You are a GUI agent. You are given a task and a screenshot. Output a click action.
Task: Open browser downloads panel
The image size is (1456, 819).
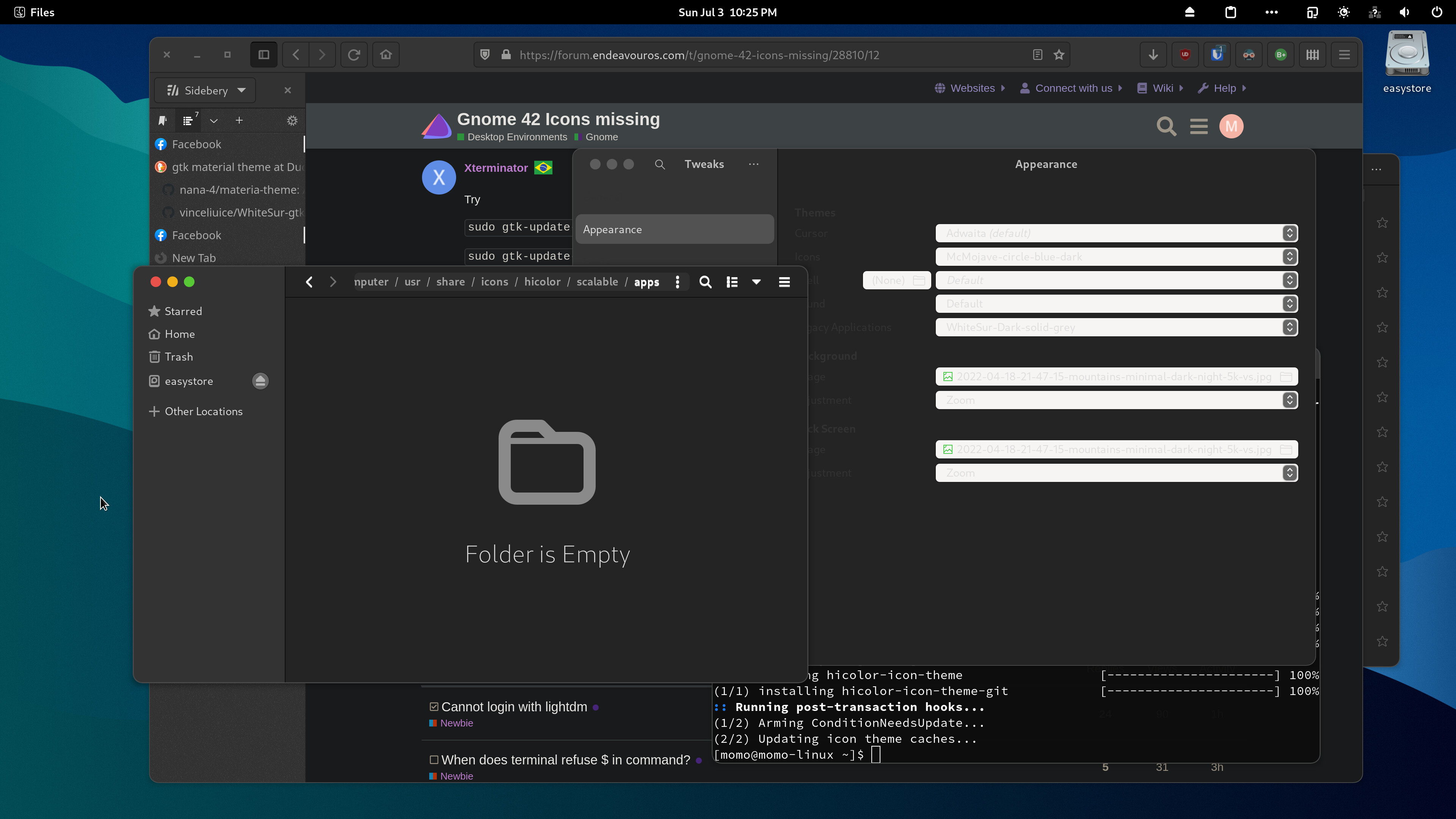click(1153, 55)
